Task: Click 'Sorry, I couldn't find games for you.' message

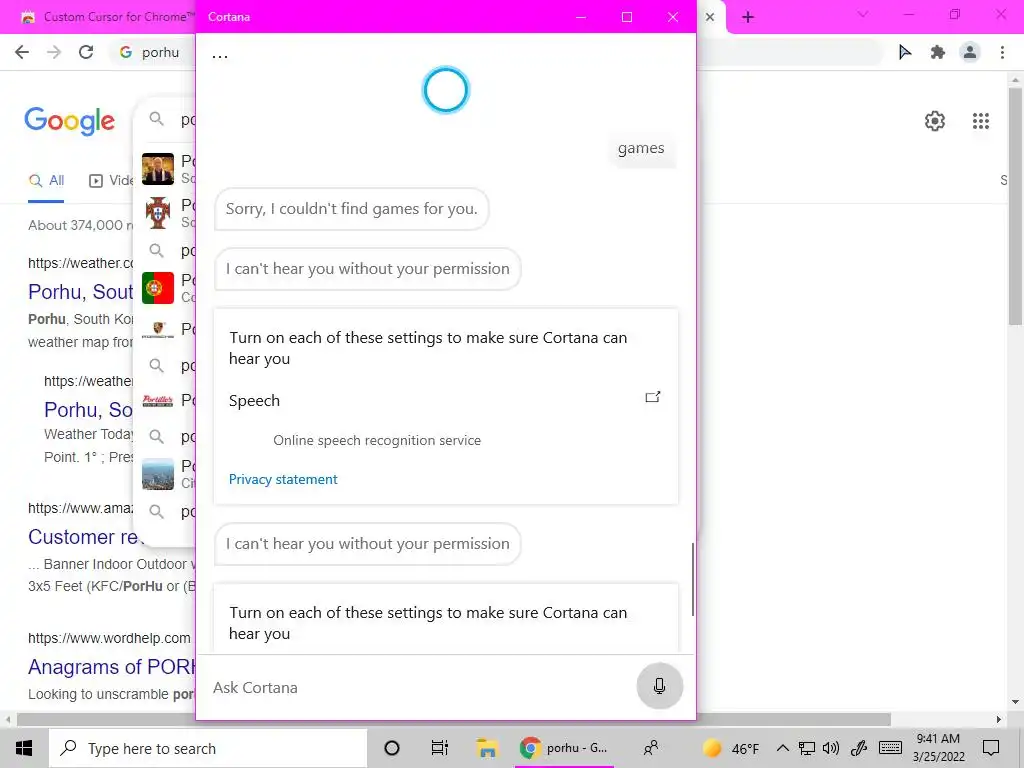Action: tap(351, 209)
